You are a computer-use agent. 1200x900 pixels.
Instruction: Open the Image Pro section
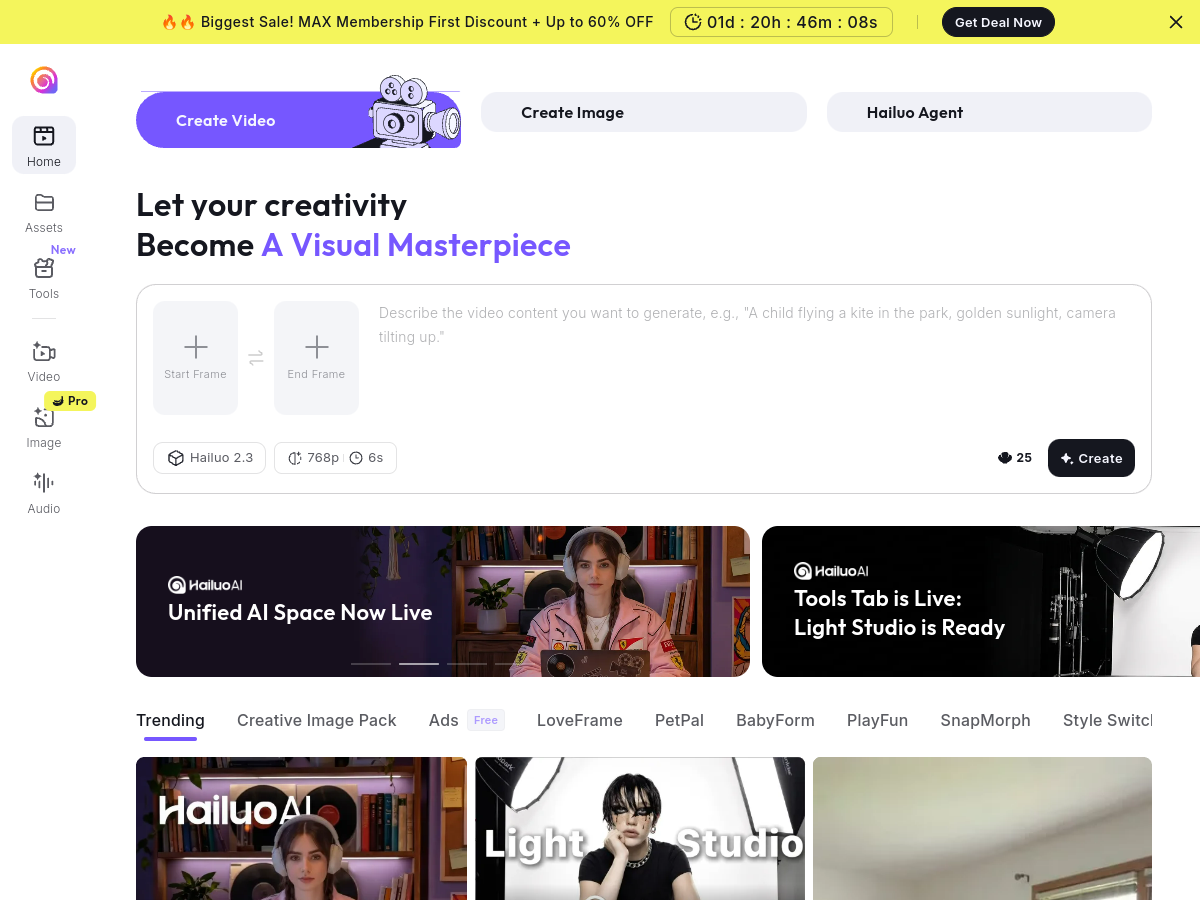[x=44, y=427]
